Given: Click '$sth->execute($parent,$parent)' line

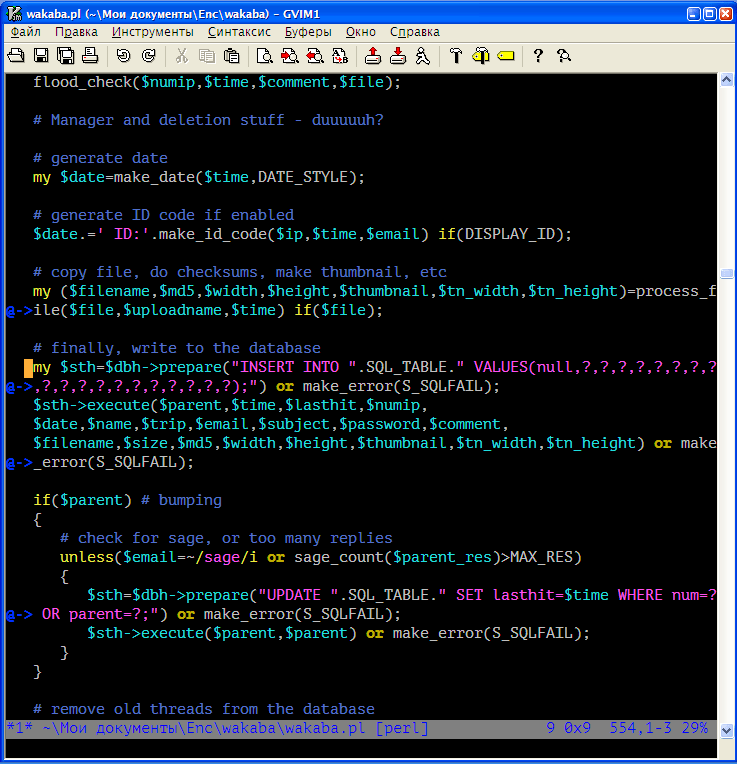Looking at the screenshot, I should tap(339, 633).
